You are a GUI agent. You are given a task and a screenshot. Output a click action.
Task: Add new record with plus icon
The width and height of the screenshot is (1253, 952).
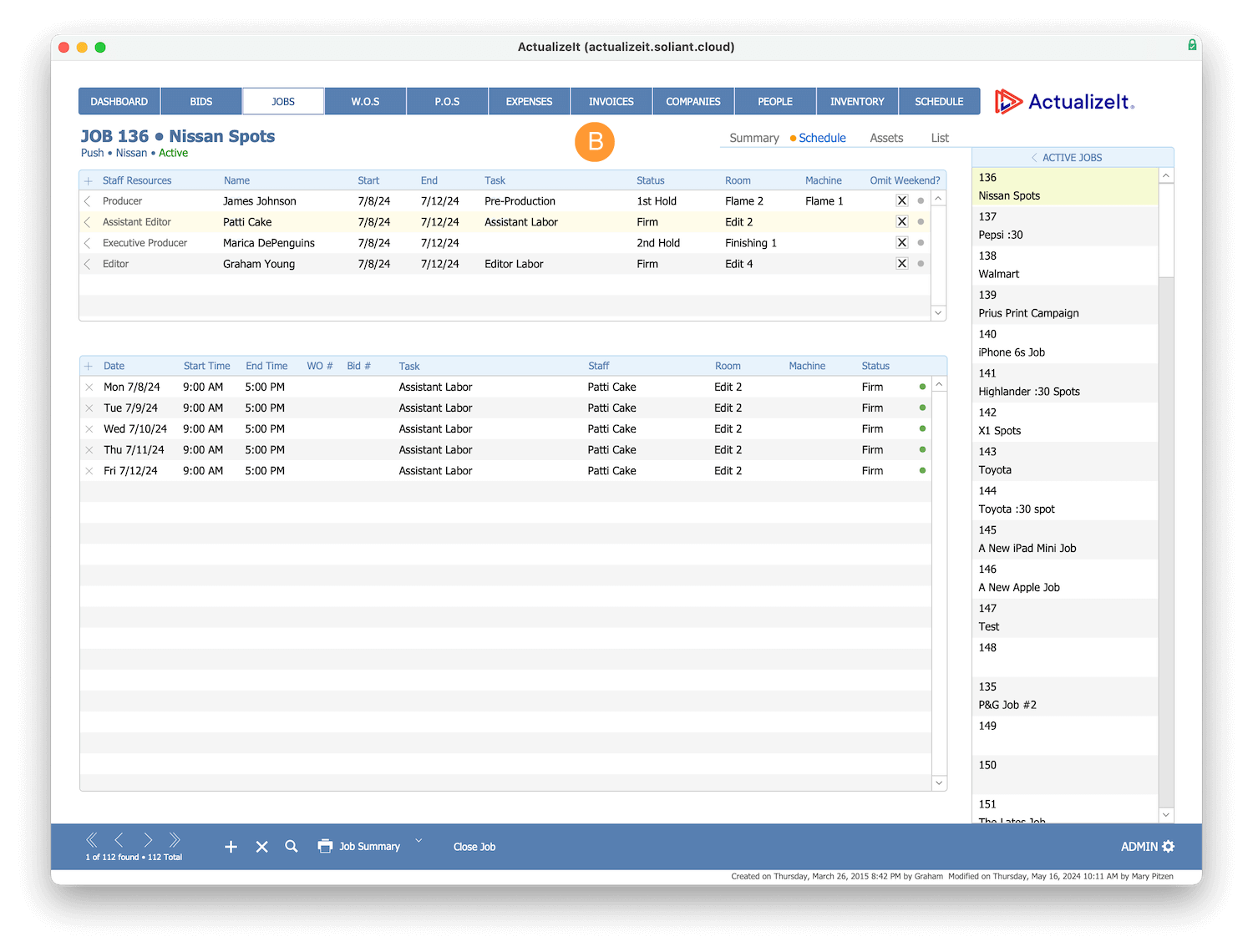pyautogui.click(x=231, y=847)
